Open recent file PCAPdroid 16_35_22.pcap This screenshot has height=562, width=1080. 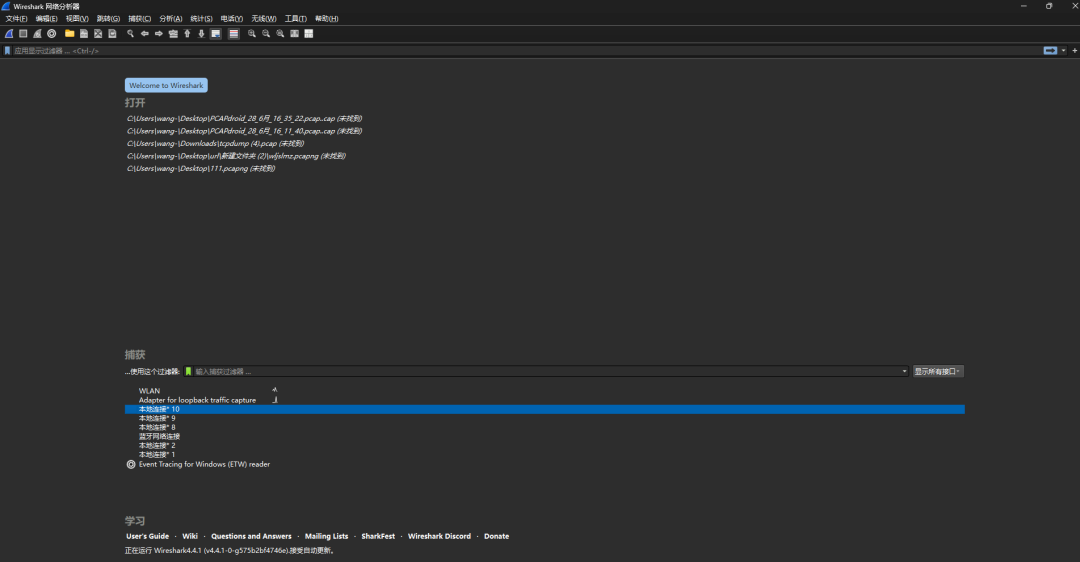245,118
